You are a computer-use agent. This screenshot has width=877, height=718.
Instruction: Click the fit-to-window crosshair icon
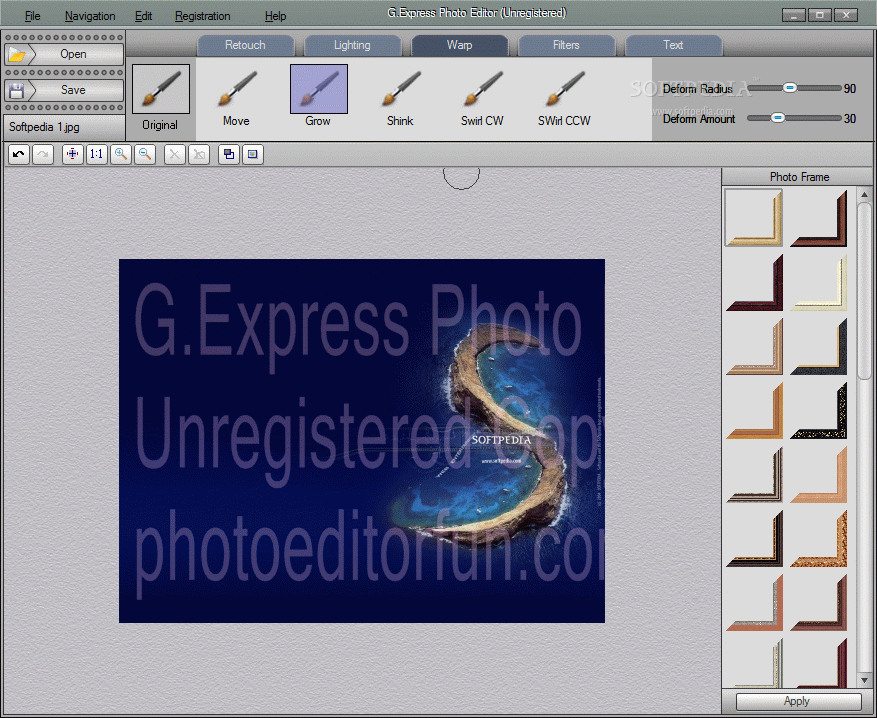tap(73, 154)
